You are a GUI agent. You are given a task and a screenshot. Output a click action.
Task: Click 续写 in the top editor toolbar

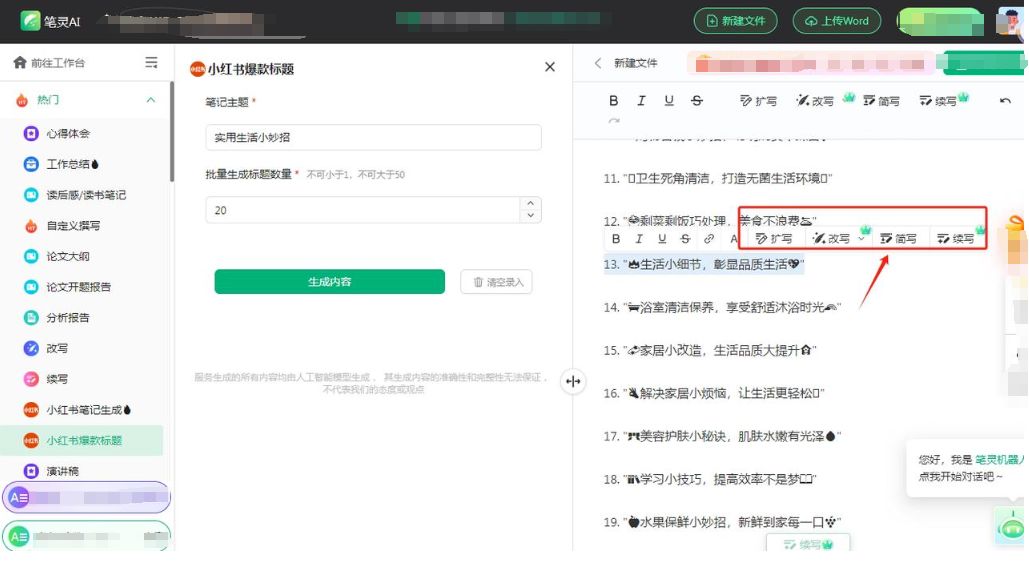[938, 100]
